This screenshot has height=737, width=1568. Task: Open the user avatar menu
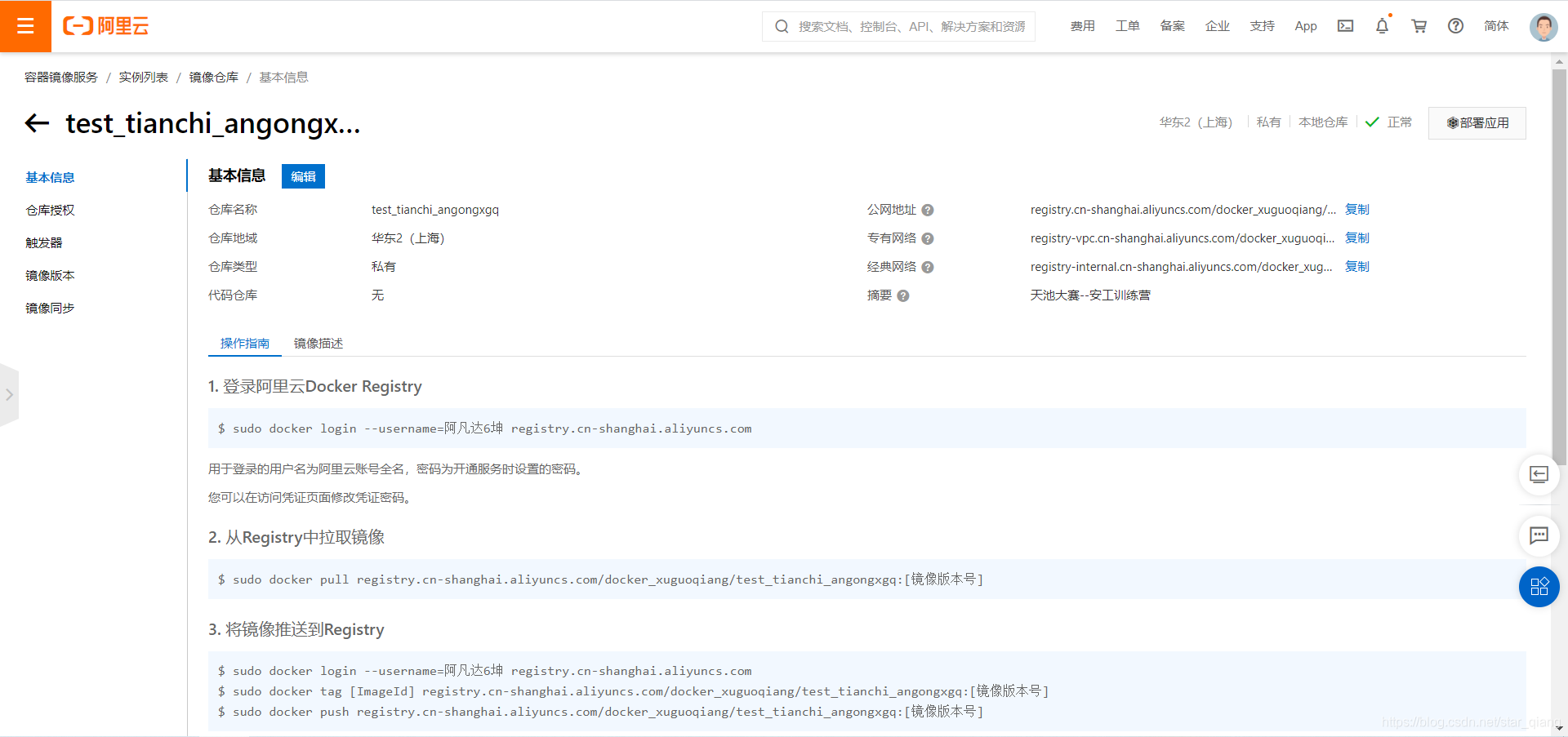tap(1543, 27)
